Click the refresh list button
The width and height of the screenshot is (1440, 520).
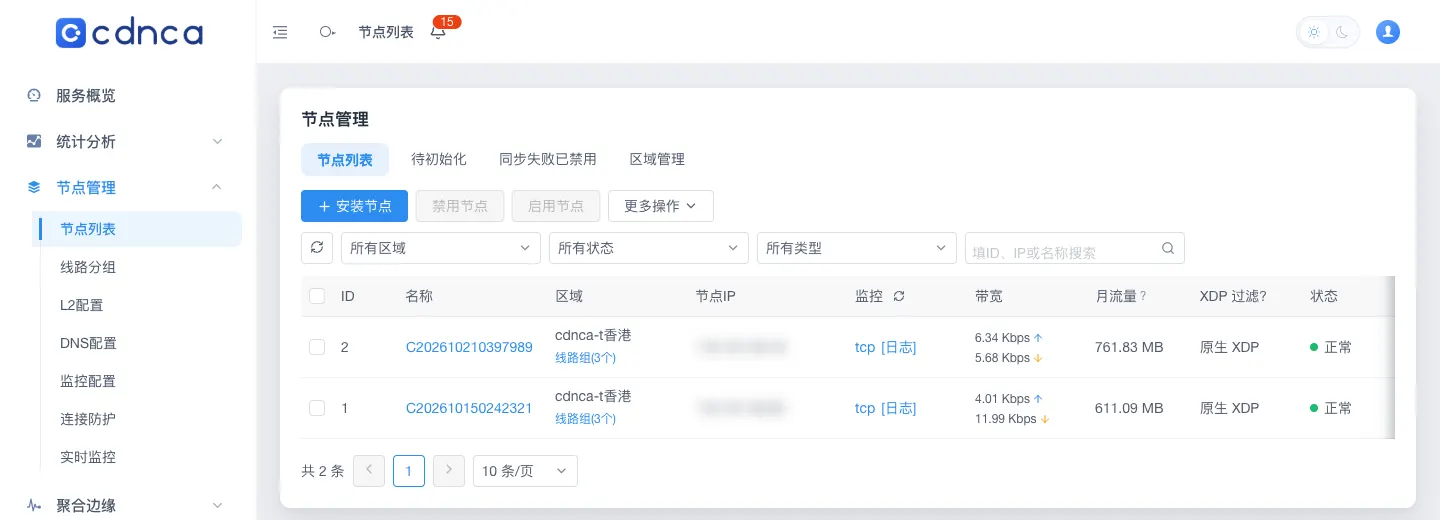(x=317, y=247)
